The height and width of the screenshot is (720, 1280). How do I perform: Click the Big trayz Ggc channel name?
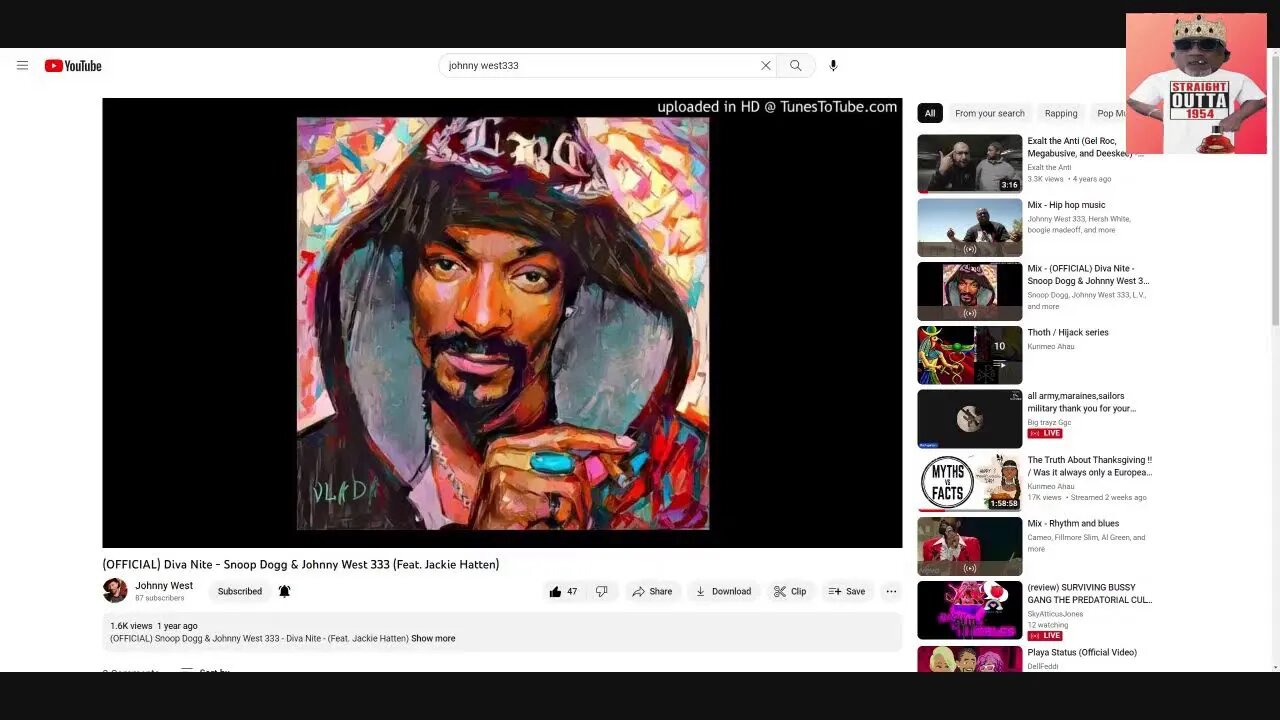(1049, 422)
